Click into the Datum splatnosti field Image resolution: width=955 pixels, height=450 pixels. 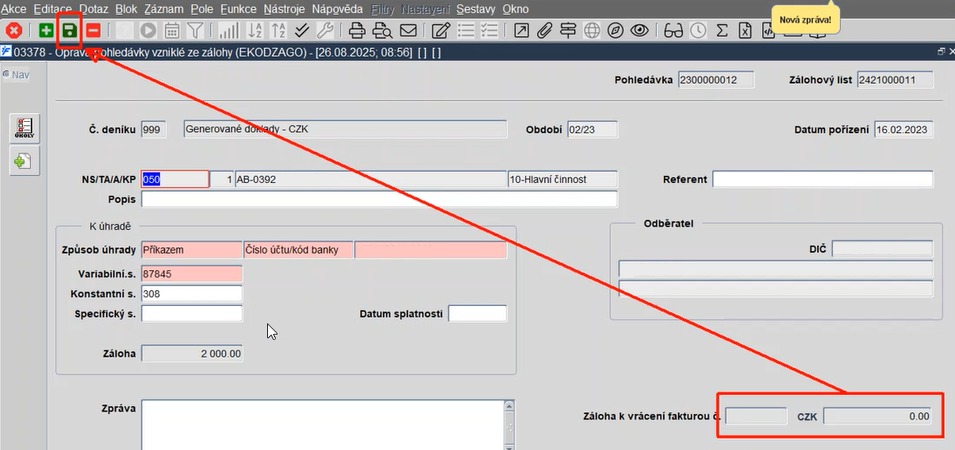click(x=478, y=314)
